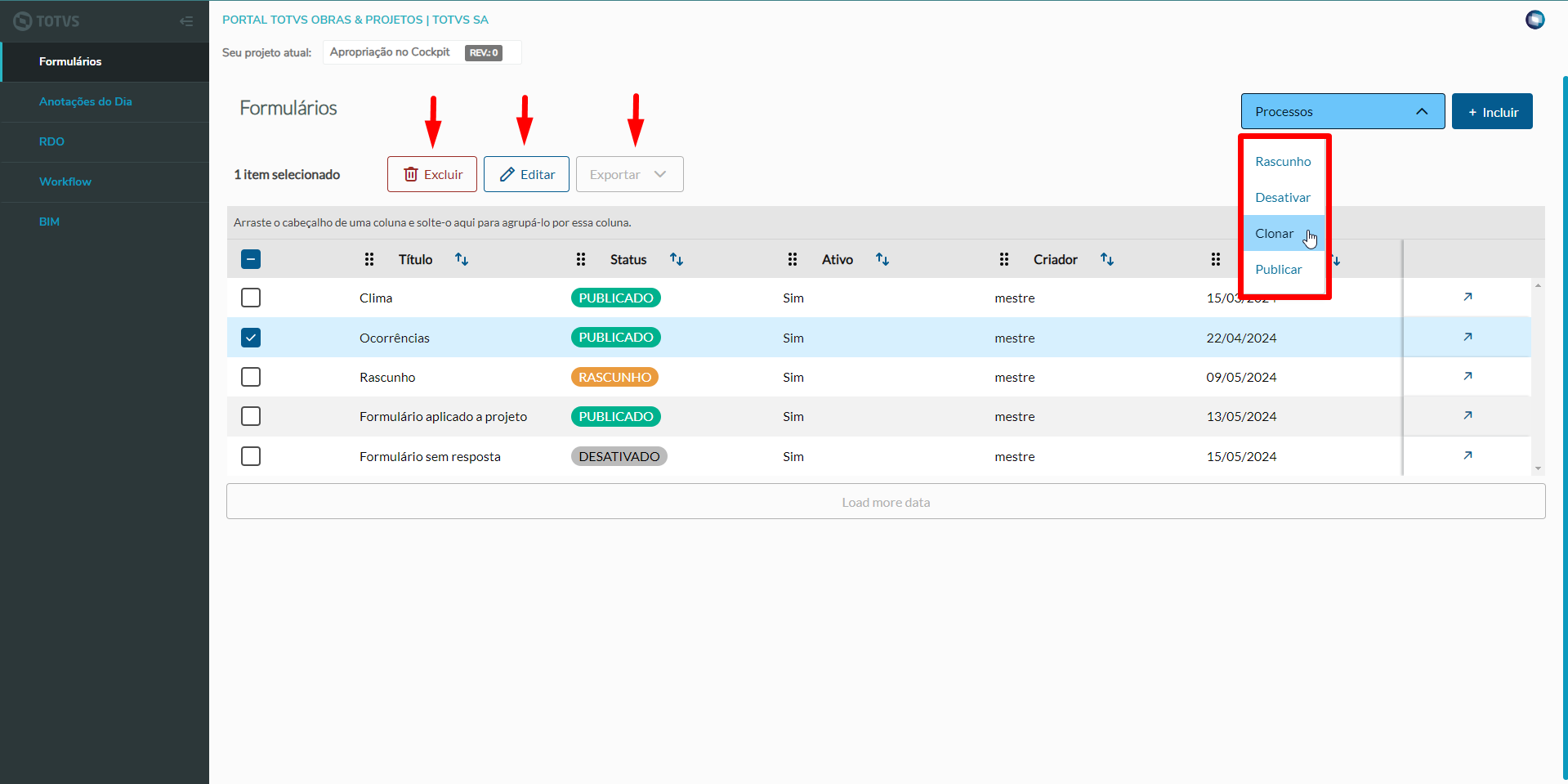Click "mestre" in the Clima row
Screen dimensions: 1568x784
tap(1015, 298)
